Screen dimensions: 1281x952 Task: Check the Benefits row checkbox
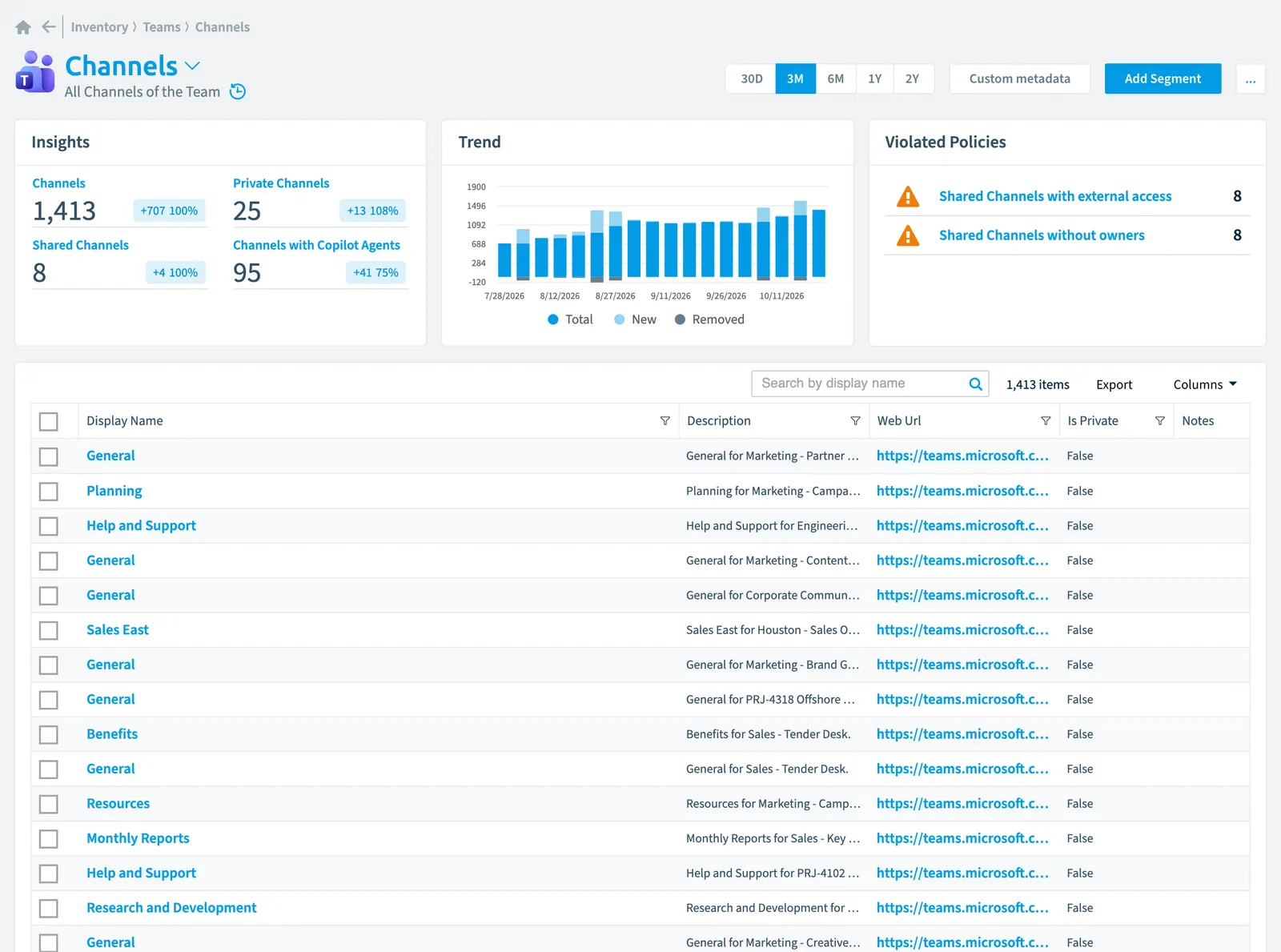[49, 734]
